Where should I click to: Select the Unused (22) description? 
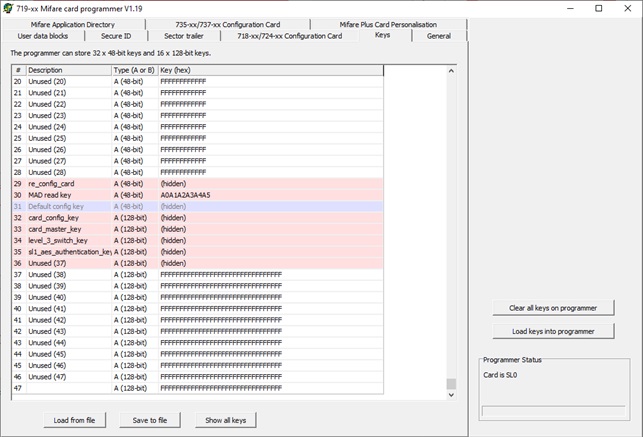[x=47, y=104]
